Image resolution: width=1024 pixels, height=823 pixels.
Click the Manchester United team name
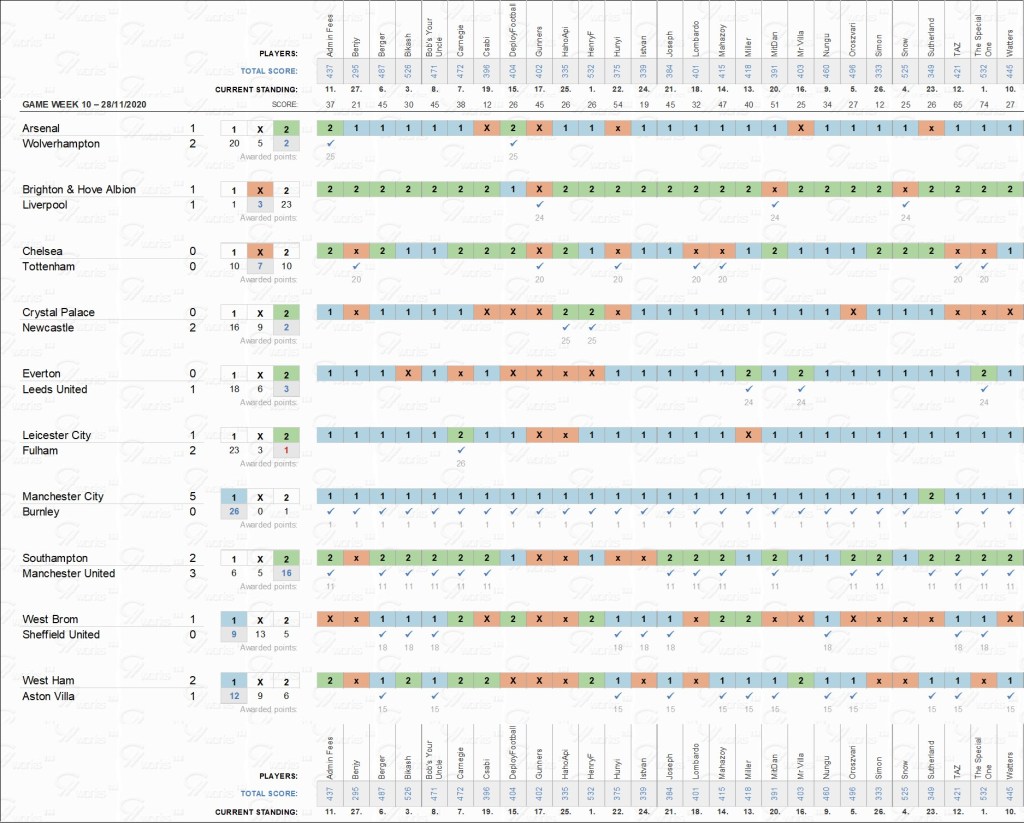coord(68,574)
